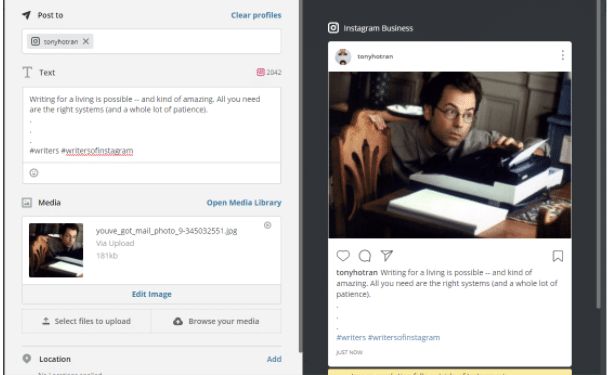
Task: Click Select files to upload
Action: [x=86, y=321]
